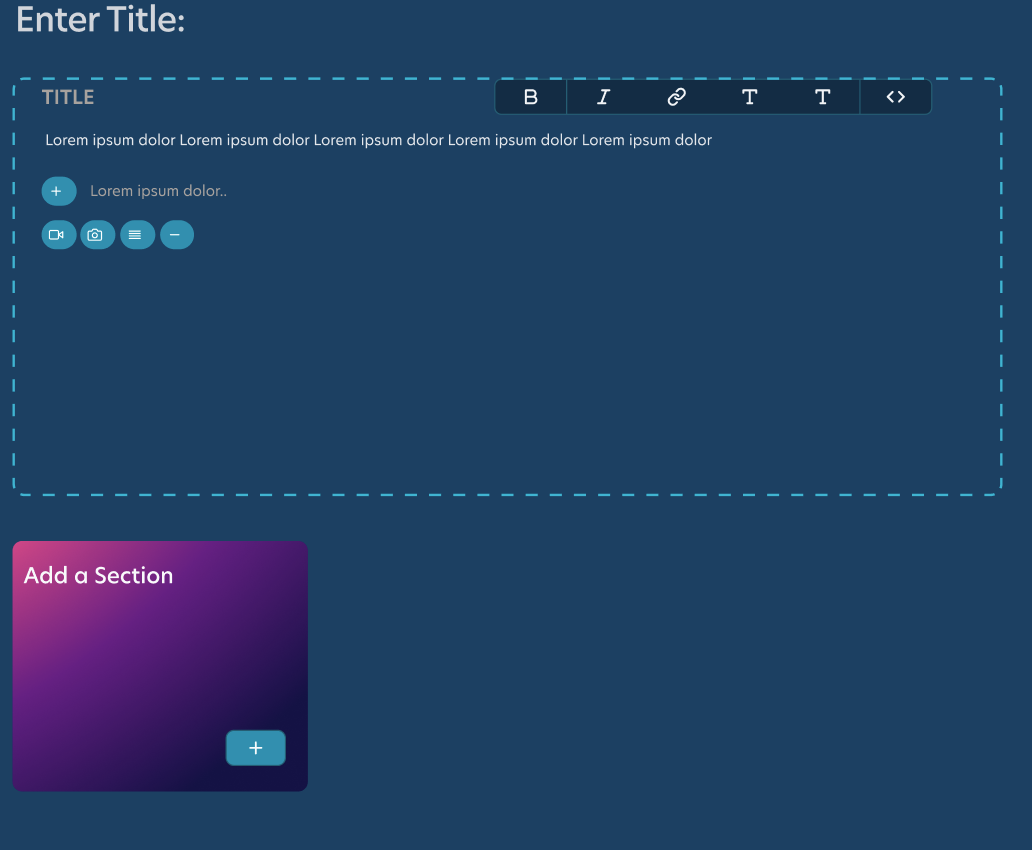The height and width of the screenshot is (850, 1032).
Task: Select the second text style T icon
Action: pos(822,97)
